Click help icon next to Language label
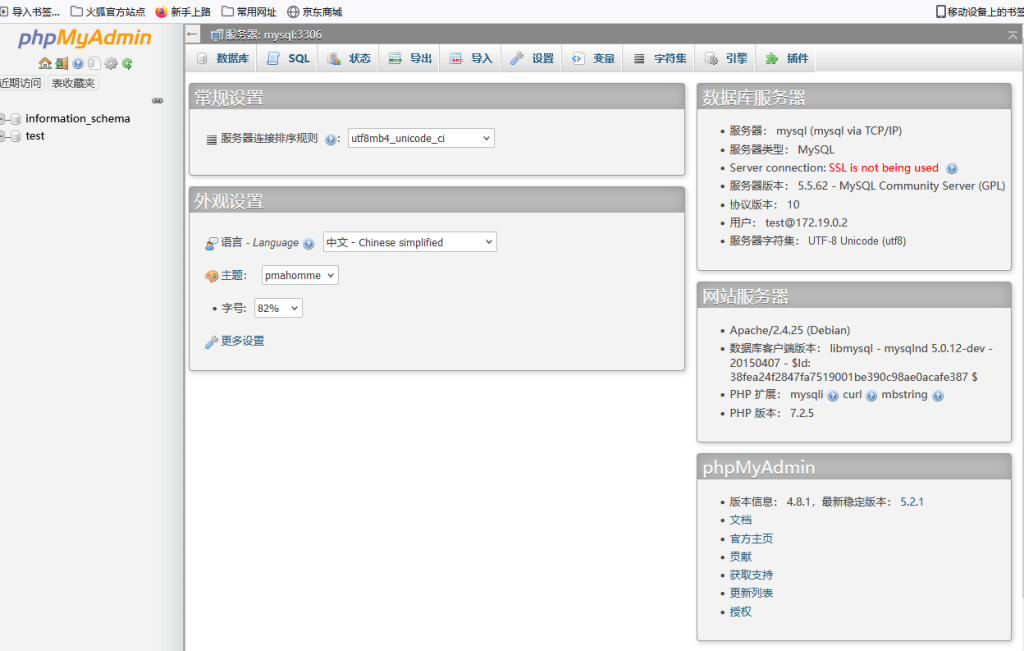 tap(308, 244)
